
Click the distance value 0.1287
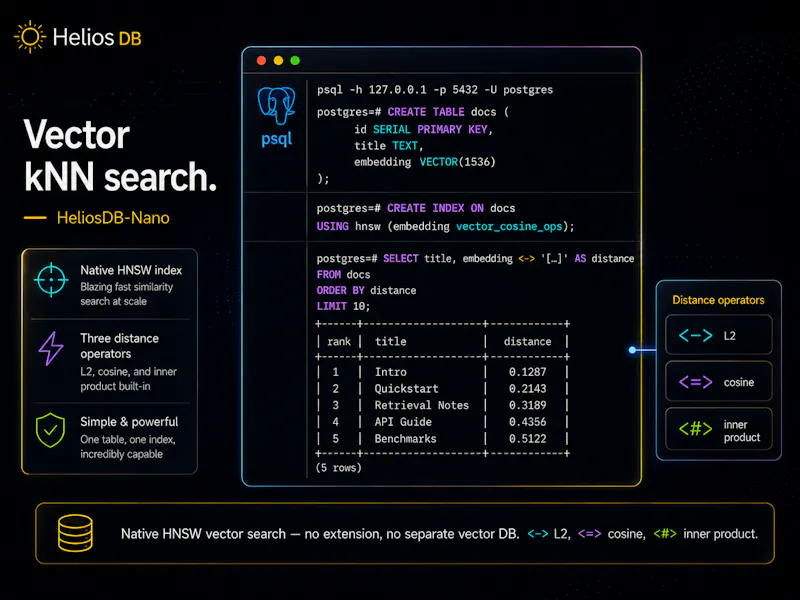click(x=528, y=372)
